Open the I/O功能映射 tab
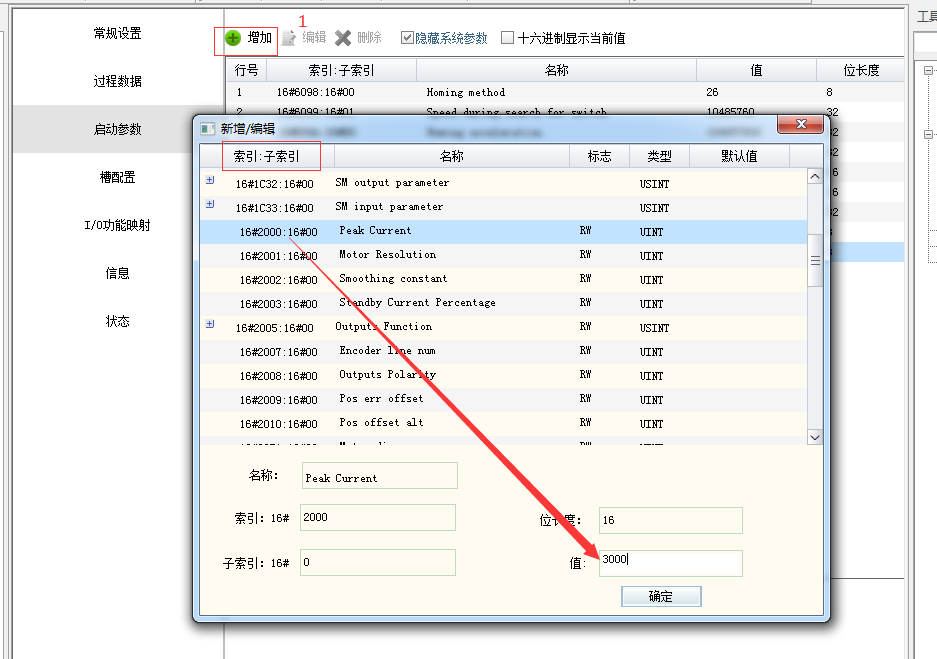Screen dimensions: 937x659 point(118,225)
